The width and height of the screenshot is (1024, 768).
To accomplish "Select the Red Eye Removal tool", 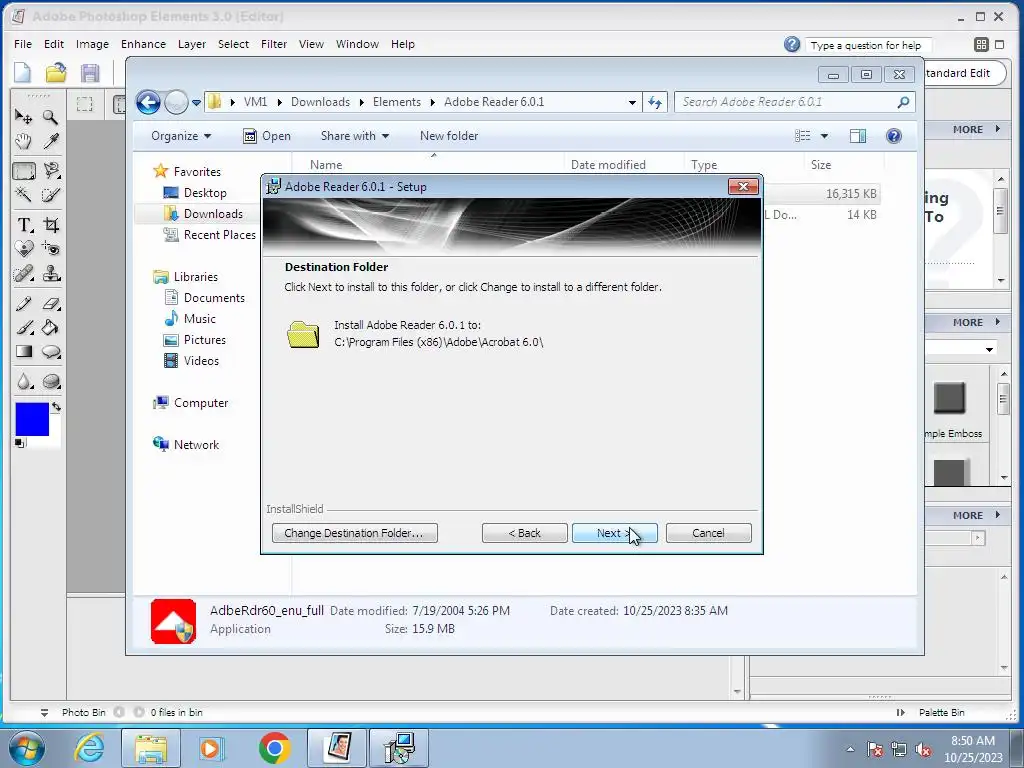I will pos(51,249).
